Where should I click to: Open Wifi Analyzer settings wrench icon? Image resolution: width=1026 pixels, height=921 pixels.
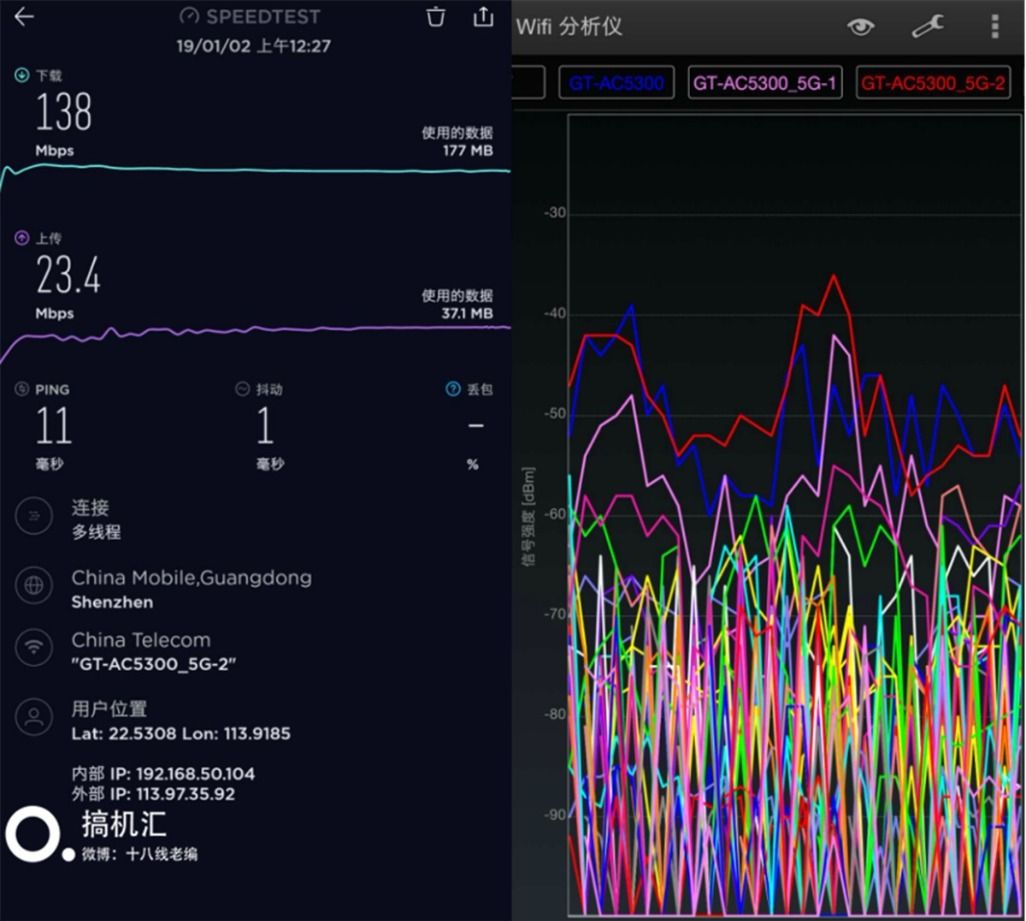928,26
